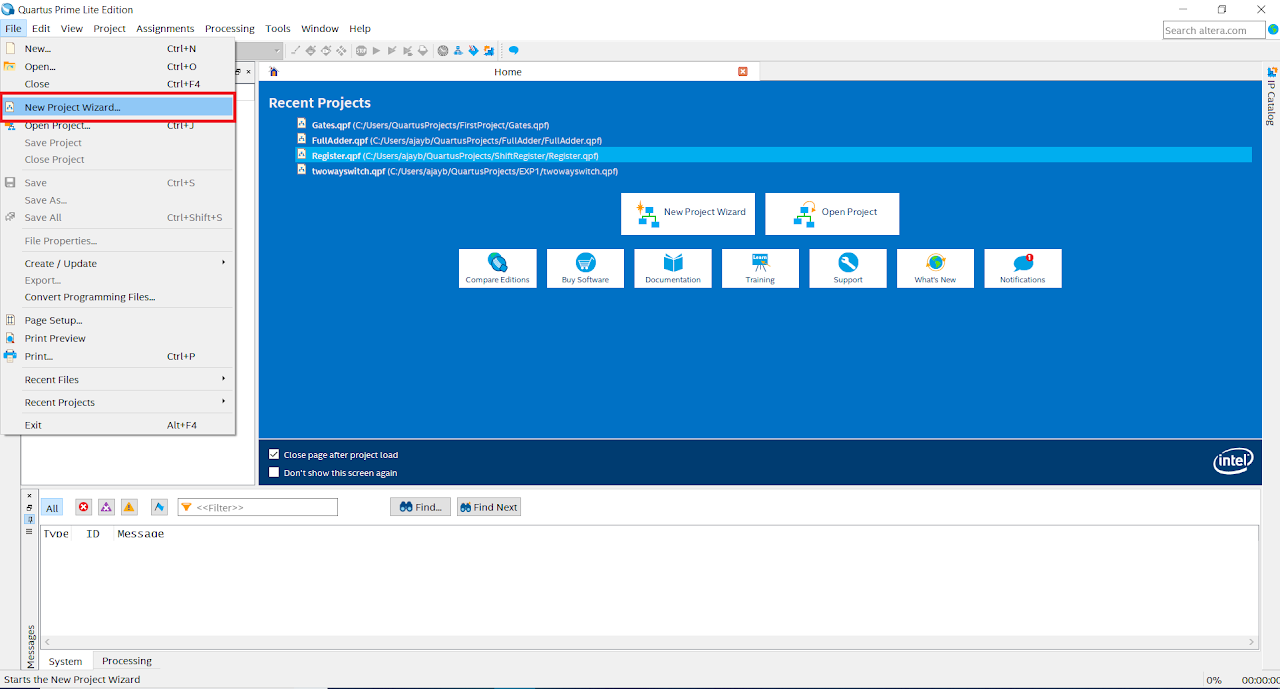1280x689 pixels.
Task: Click the messages horizontal scrollbar
Action: (650, 641)
